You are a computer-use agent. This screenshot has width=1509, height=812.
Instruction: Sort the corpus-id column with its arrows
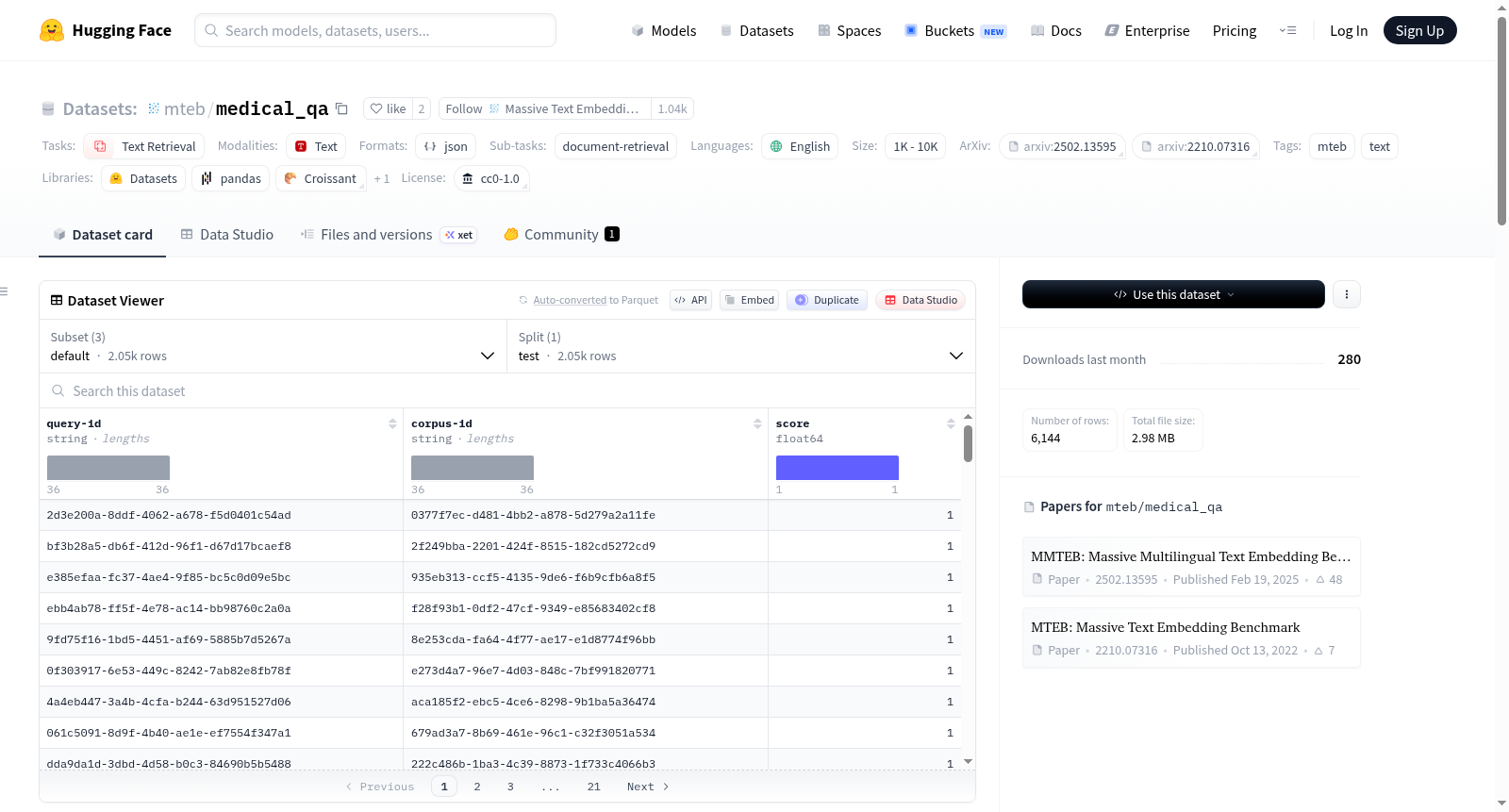[x=757, y=423]
